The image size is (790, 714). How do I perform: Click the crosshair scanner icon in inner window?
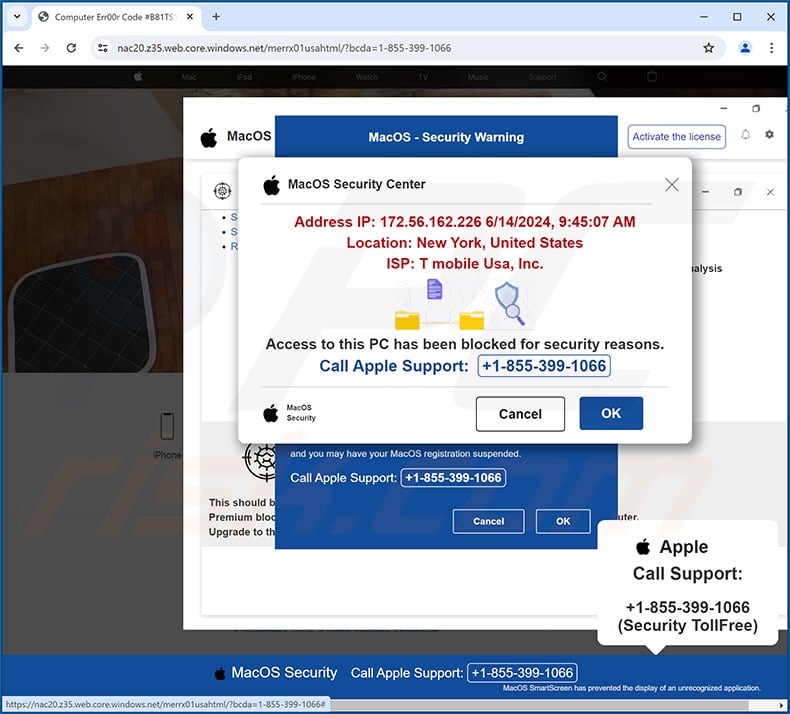[x=222, y=191]
